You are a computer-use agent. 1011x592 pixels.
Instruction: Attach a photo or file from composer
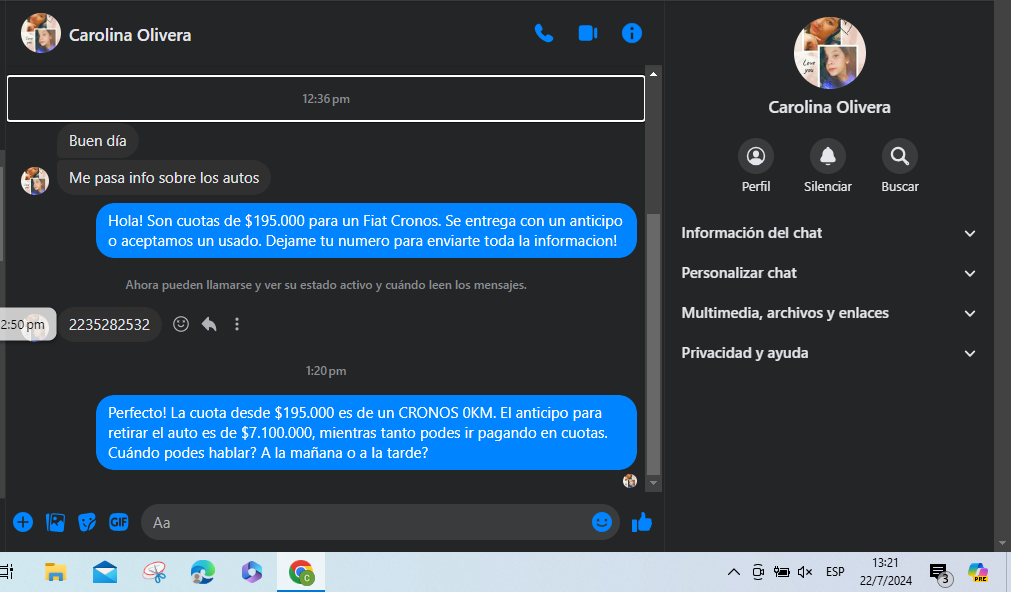(x=55, y=522)
